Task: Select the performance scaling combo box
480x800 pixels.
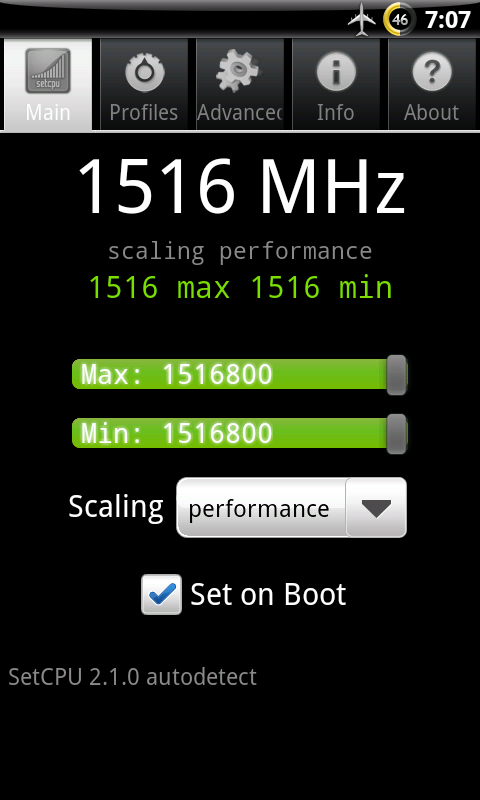Action: (x=291, y=508)
